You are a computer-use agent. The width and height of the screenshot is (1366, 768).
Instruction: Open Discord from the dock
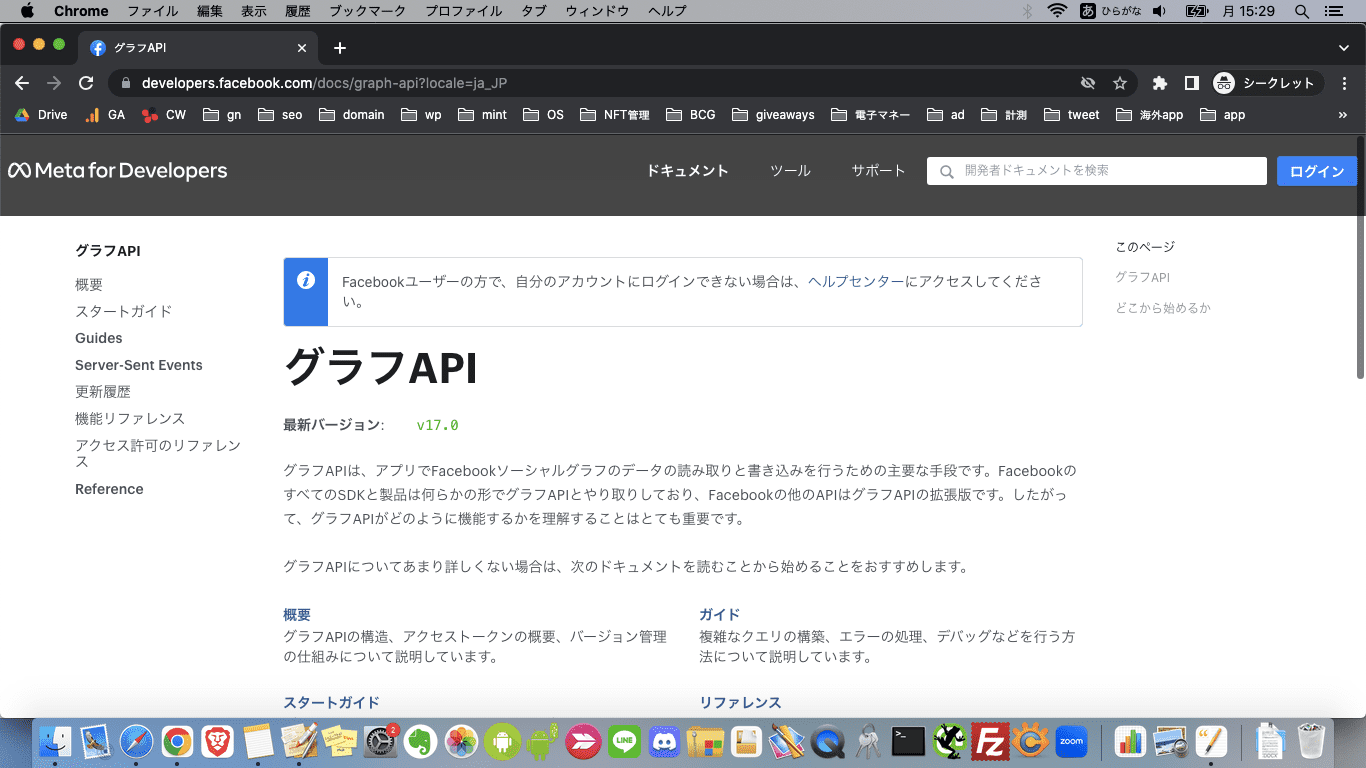[666, 741]
